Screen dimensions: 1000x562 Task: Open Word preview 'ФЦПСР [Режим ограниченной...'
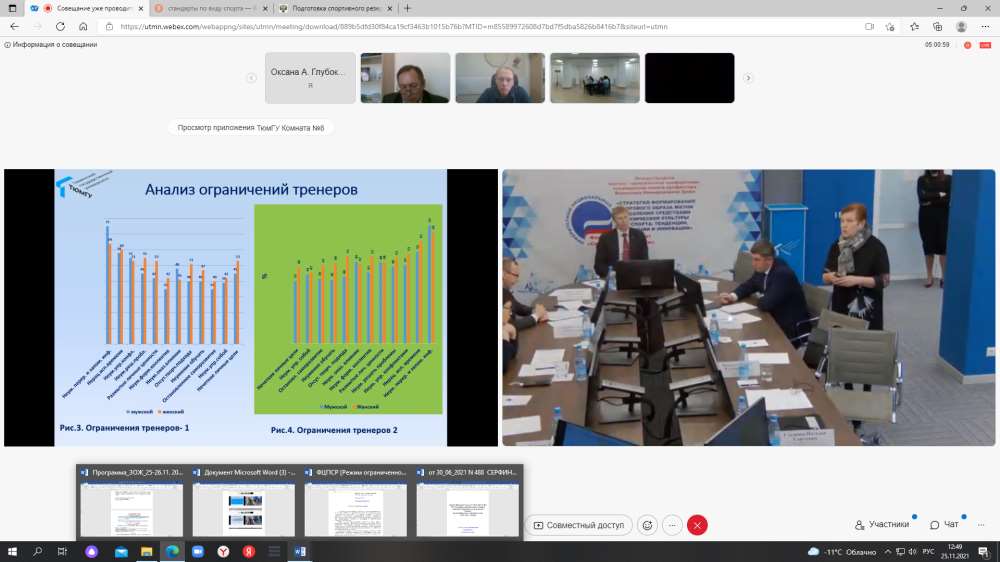coord(356,503)
